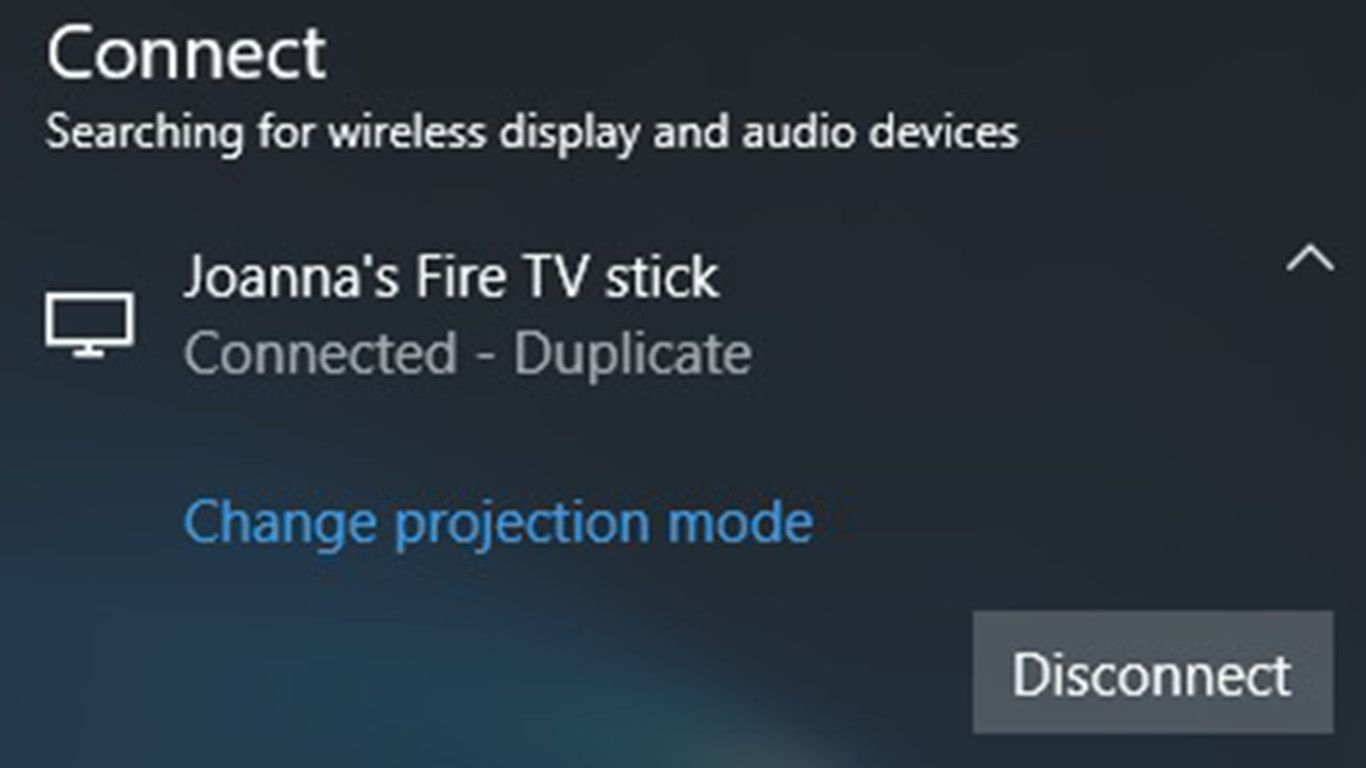Viewport: 1366px width, 768px height.
Task: Choose the screen icon next to Joanna's device
Action: click(89, 325)
